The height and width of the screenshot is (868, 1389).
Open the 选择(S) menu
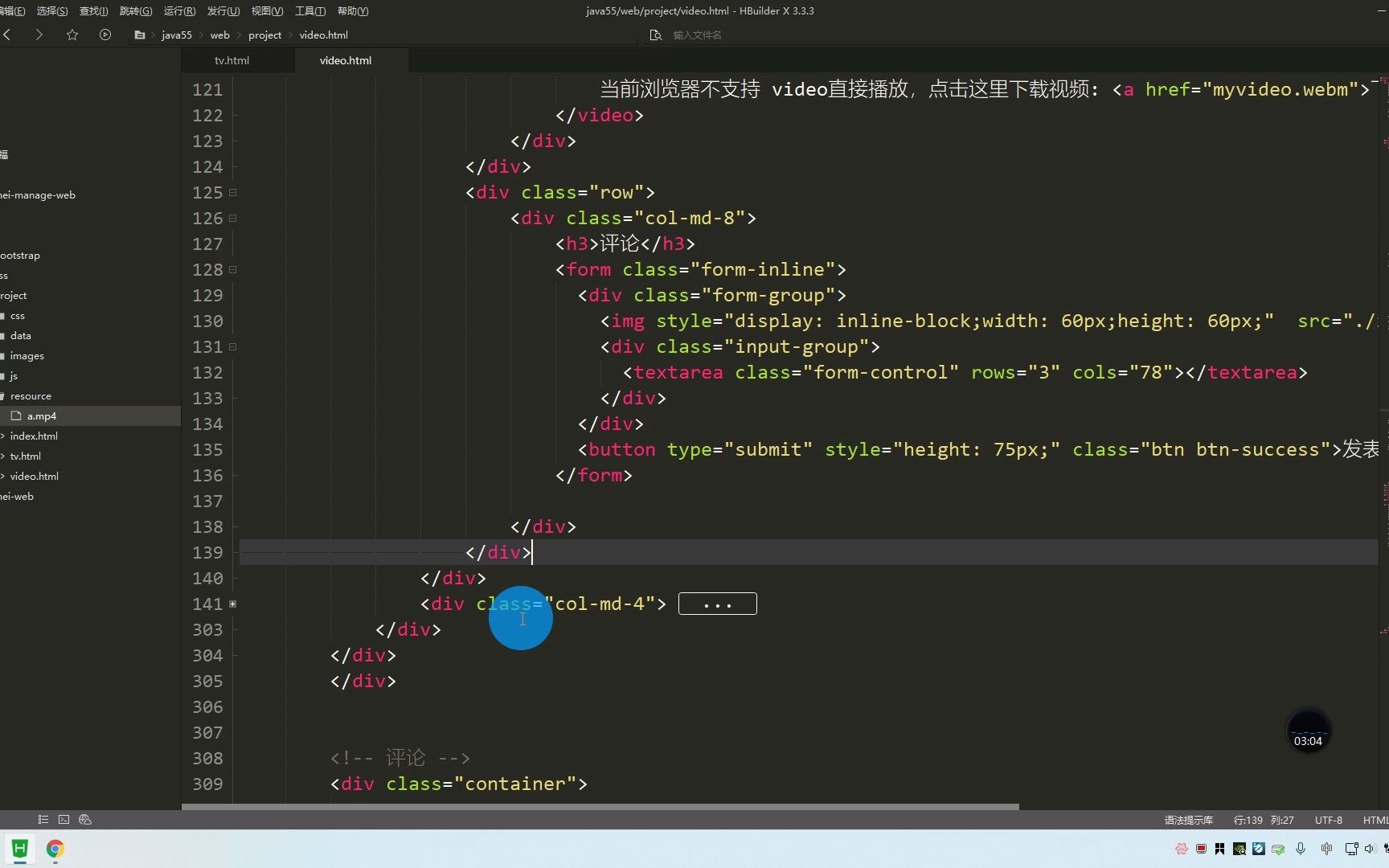(52, 10)
